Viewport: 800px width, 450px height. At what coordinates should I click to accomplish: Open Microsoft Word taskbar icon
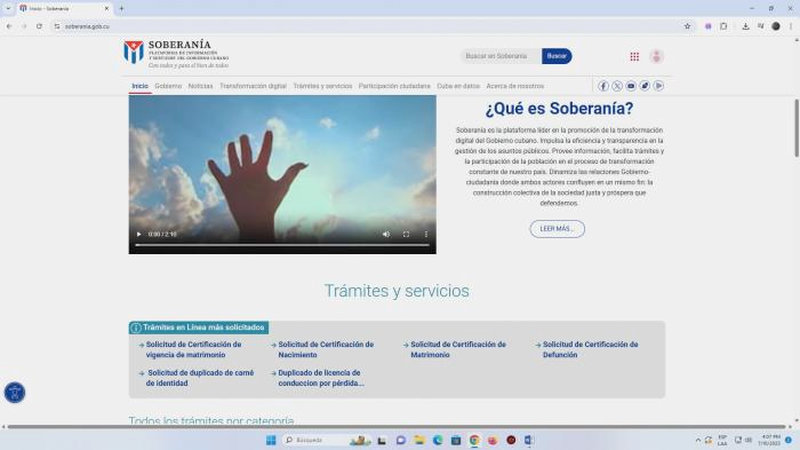tap(529, 440)
